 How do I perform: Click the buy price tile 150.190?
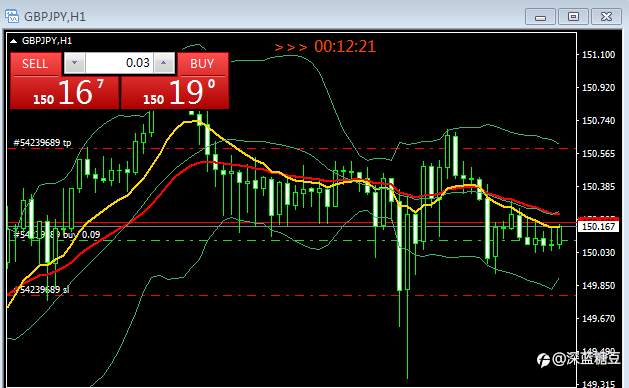tap(175, 92)
